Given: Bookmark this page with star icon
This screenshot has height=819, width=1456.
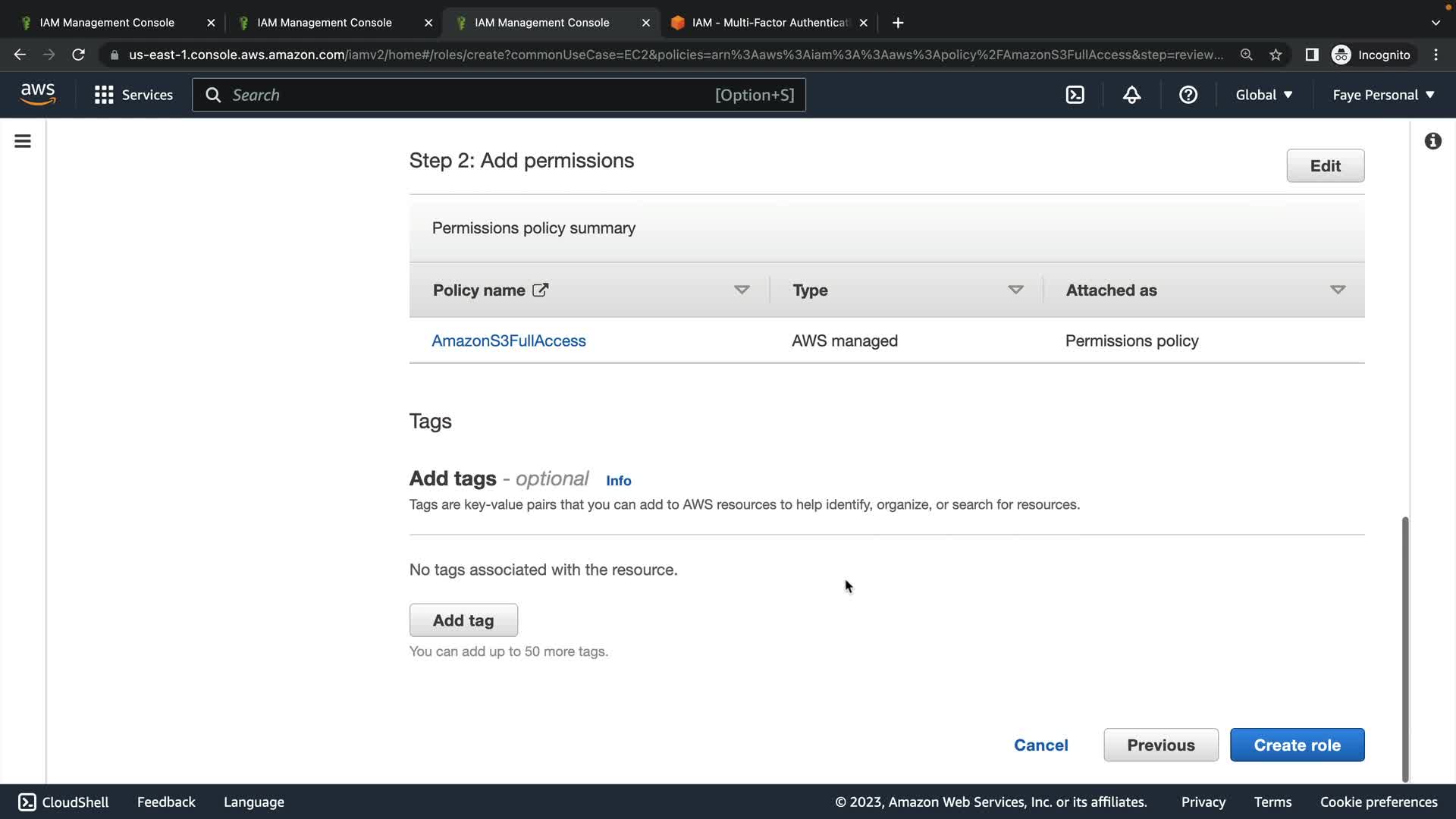Looking at the screenshot, I should point(1276,55).
